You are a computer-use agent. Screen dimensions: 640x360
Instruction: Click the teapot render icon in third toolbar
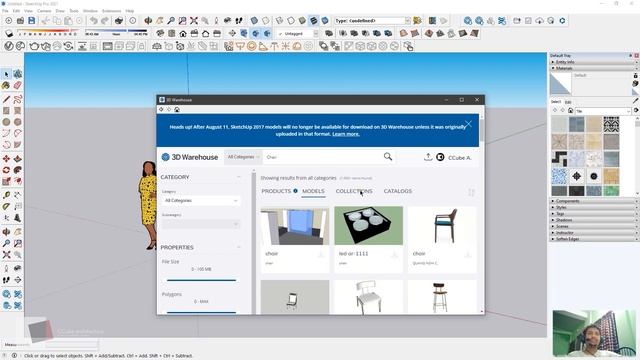click(x=34, y=46)
